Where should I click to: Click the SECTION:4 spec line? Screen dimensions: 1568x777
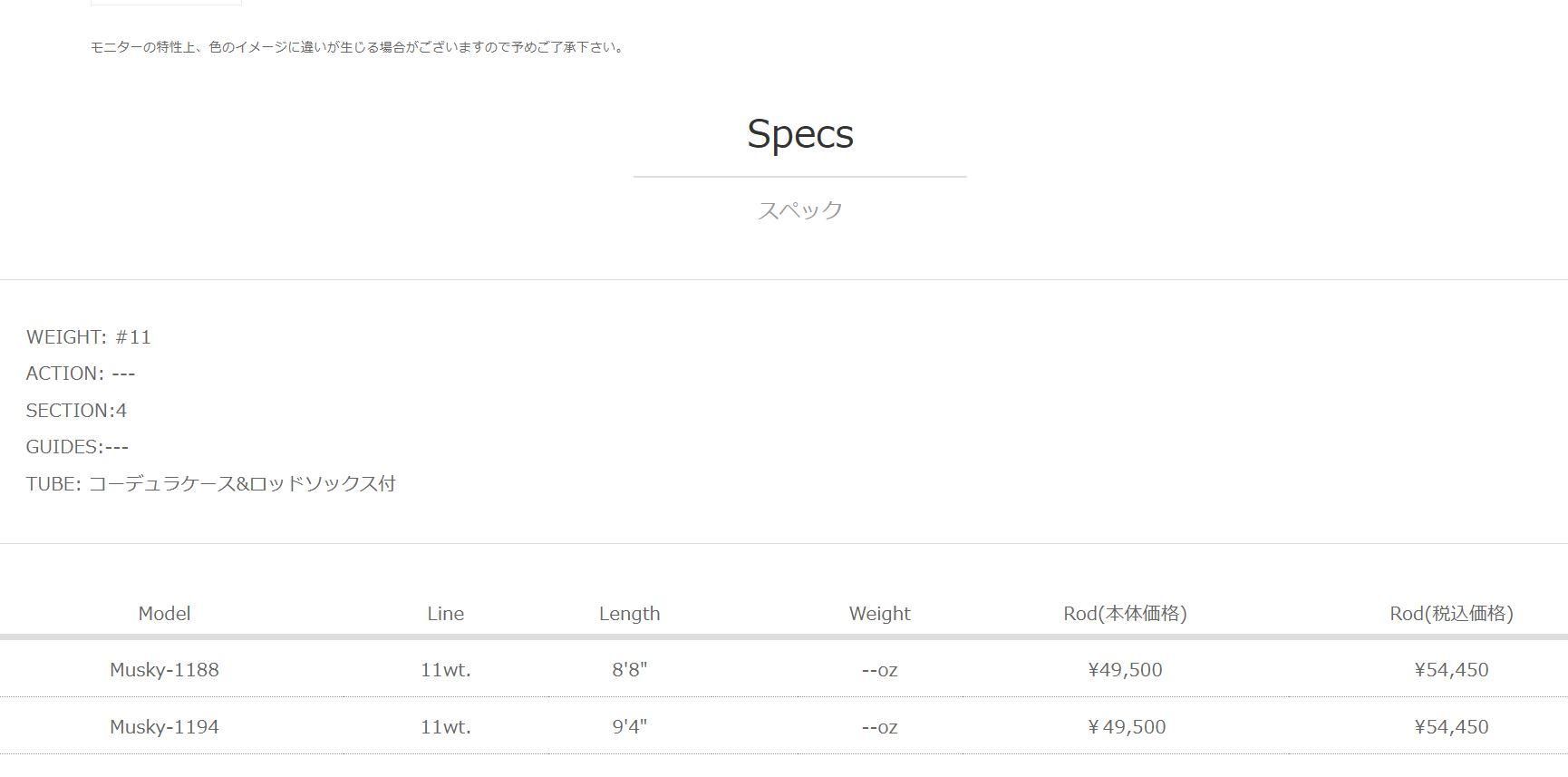pos(76,411)
